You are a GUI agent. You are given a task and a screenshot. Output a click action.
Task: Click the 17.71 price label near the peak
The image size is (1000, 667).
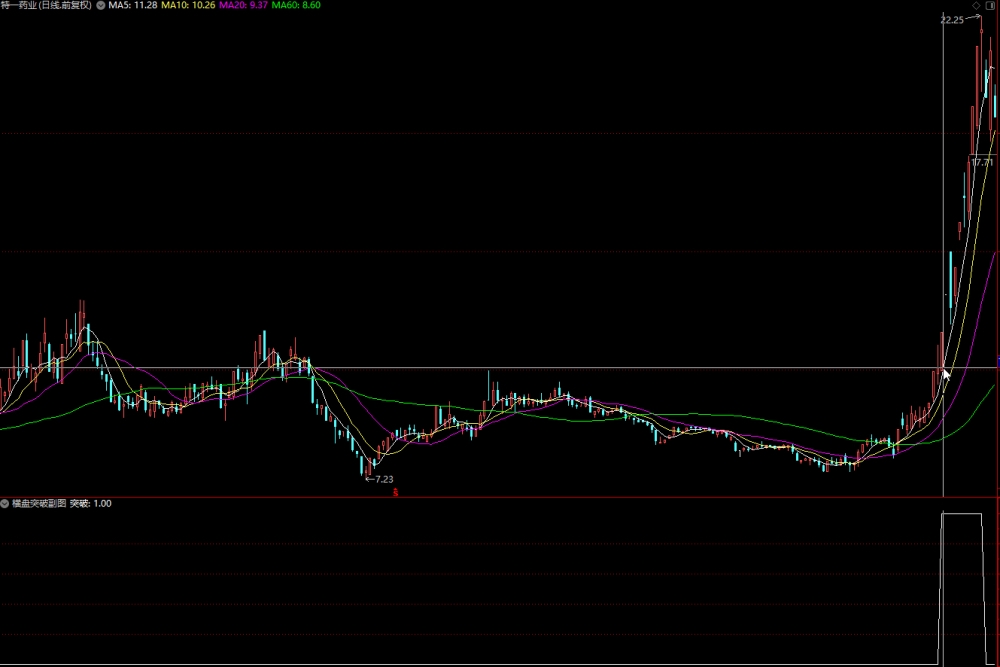(982, 162)
